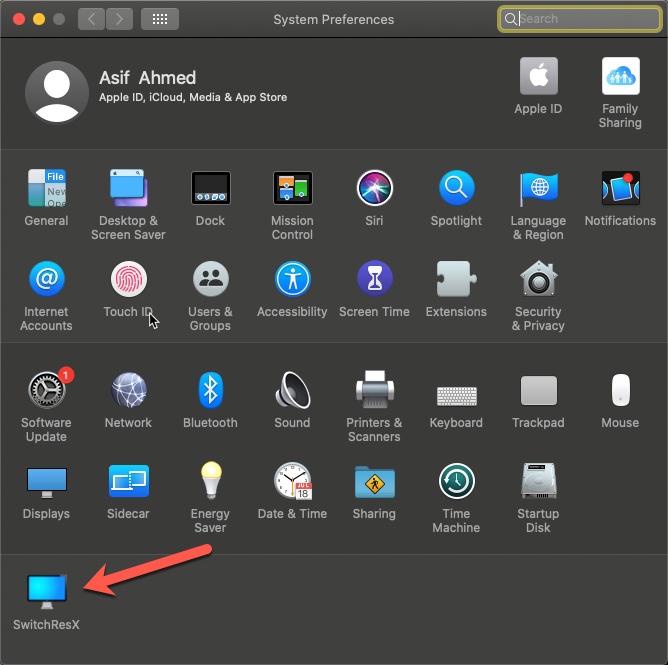This screenshot has height=665, width=668.
Task: Open Bluetooth settings
Action: coord(210,390)
